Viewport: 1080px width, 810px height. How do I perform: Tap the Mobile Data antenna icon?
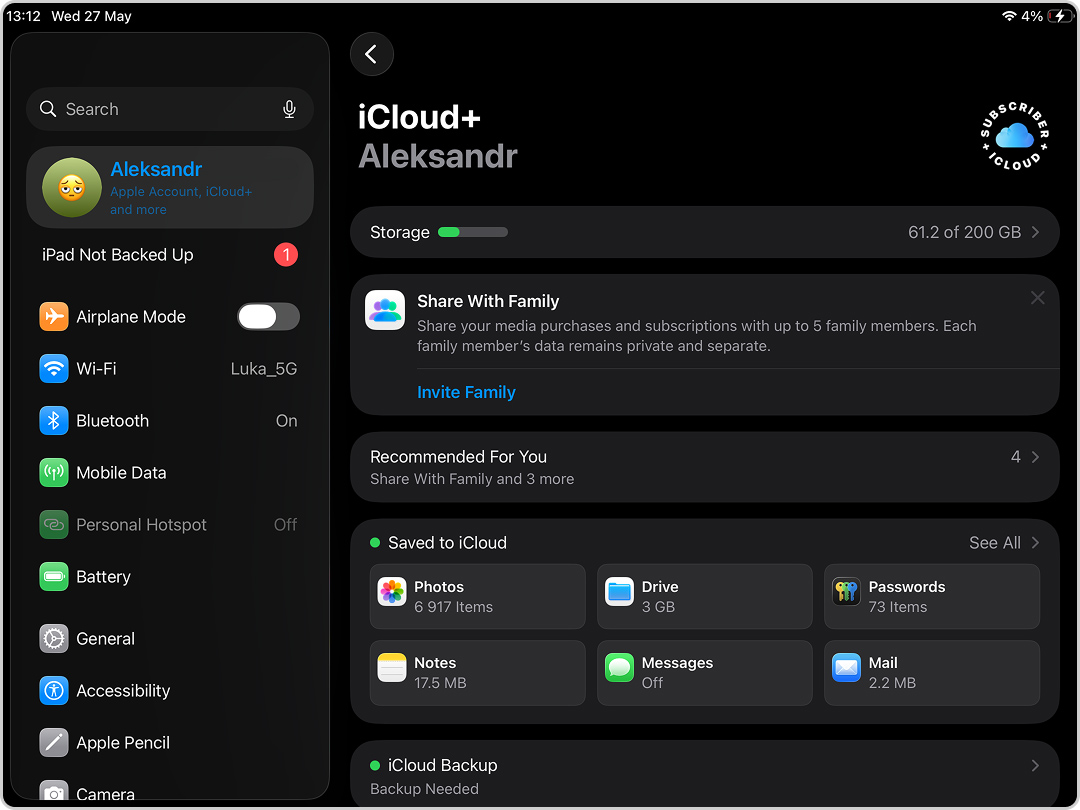pos(54,472)
